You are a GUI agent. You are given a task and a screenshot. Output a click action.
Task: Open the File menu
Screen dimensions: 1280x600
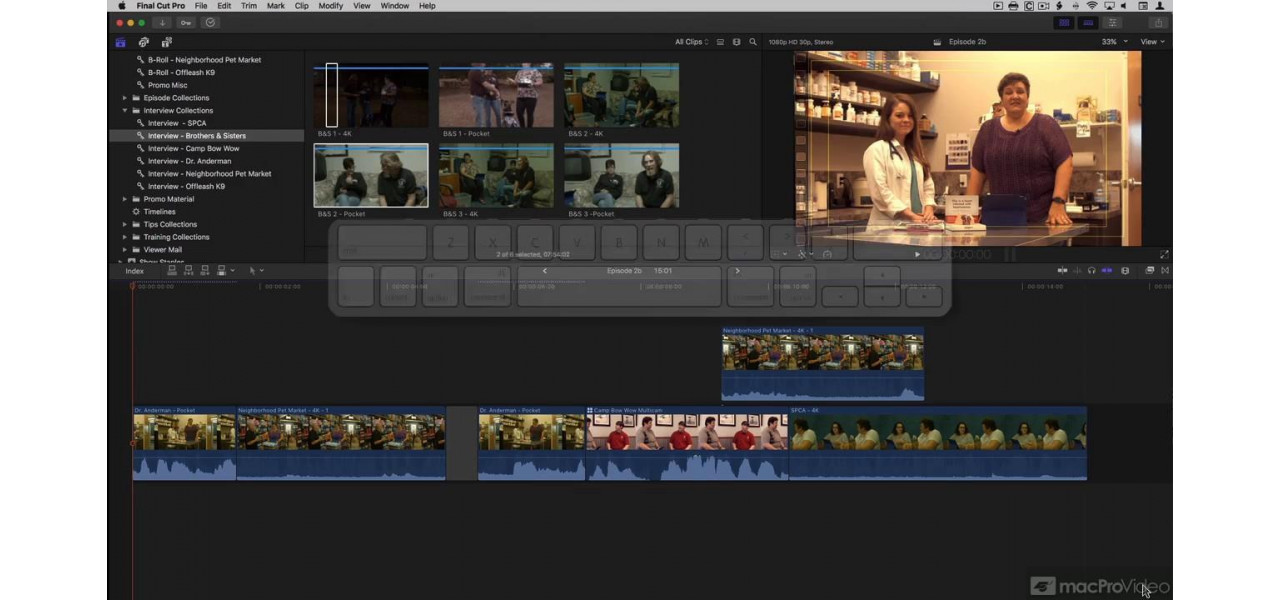pos(201,6)
